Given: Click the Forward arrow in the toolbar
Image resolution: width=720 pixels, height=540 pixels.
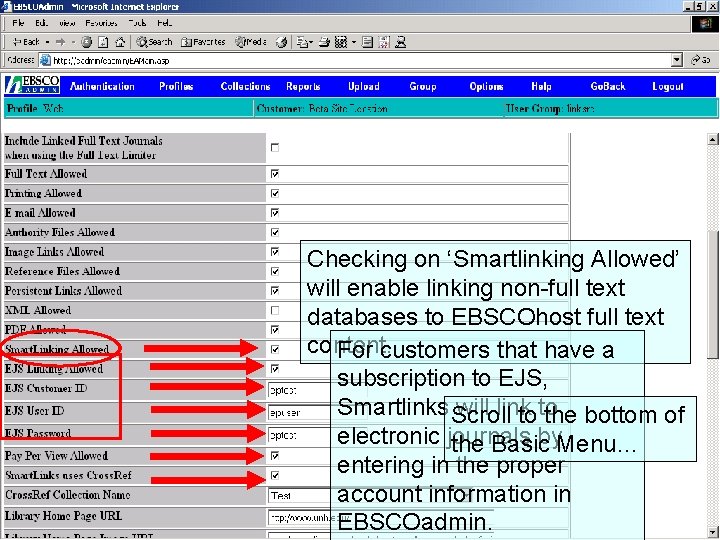Looking at the screenshot, I should click(60, 42).
